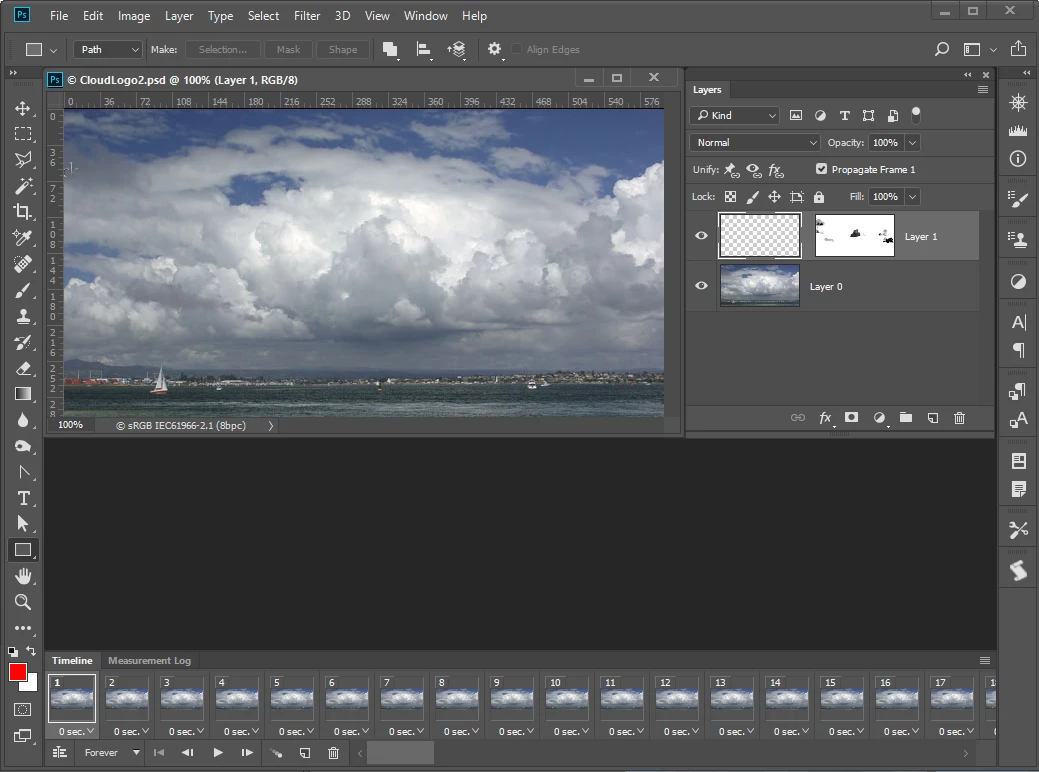Screen dimensions: 1039x772
Task: Switch to the Measurement Log tab
Action: tap(149, 661)
